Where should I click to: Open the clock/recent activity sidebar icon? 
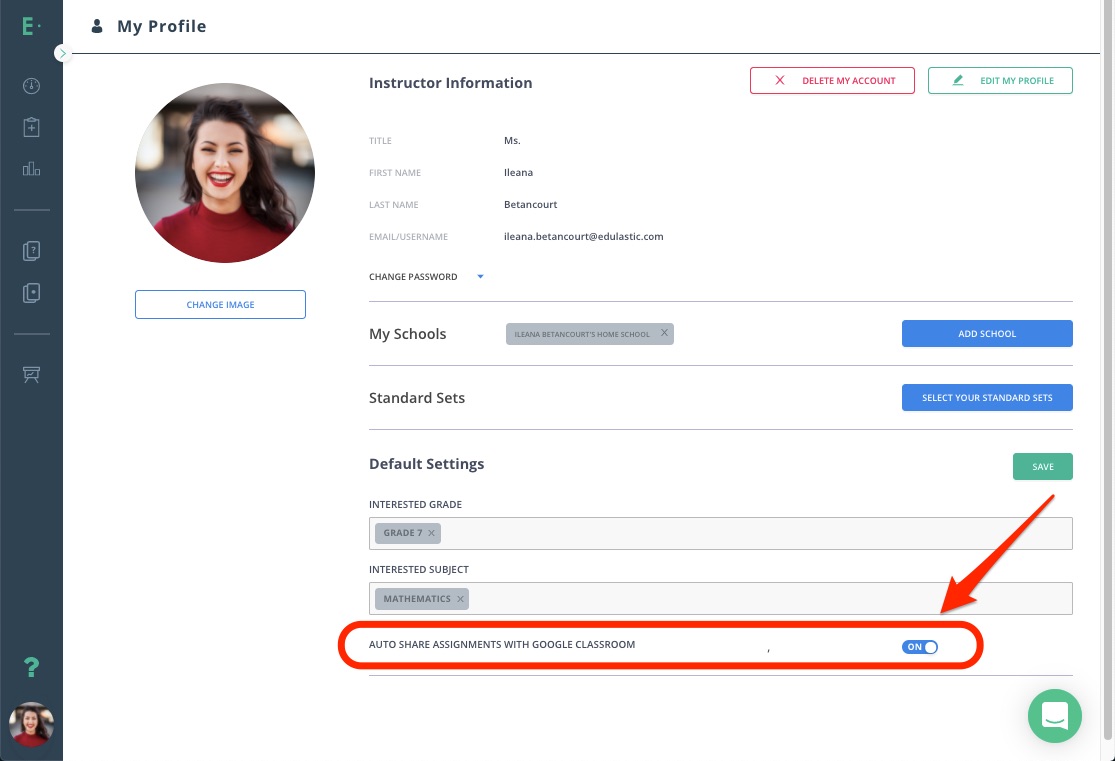tap(31, 86)
